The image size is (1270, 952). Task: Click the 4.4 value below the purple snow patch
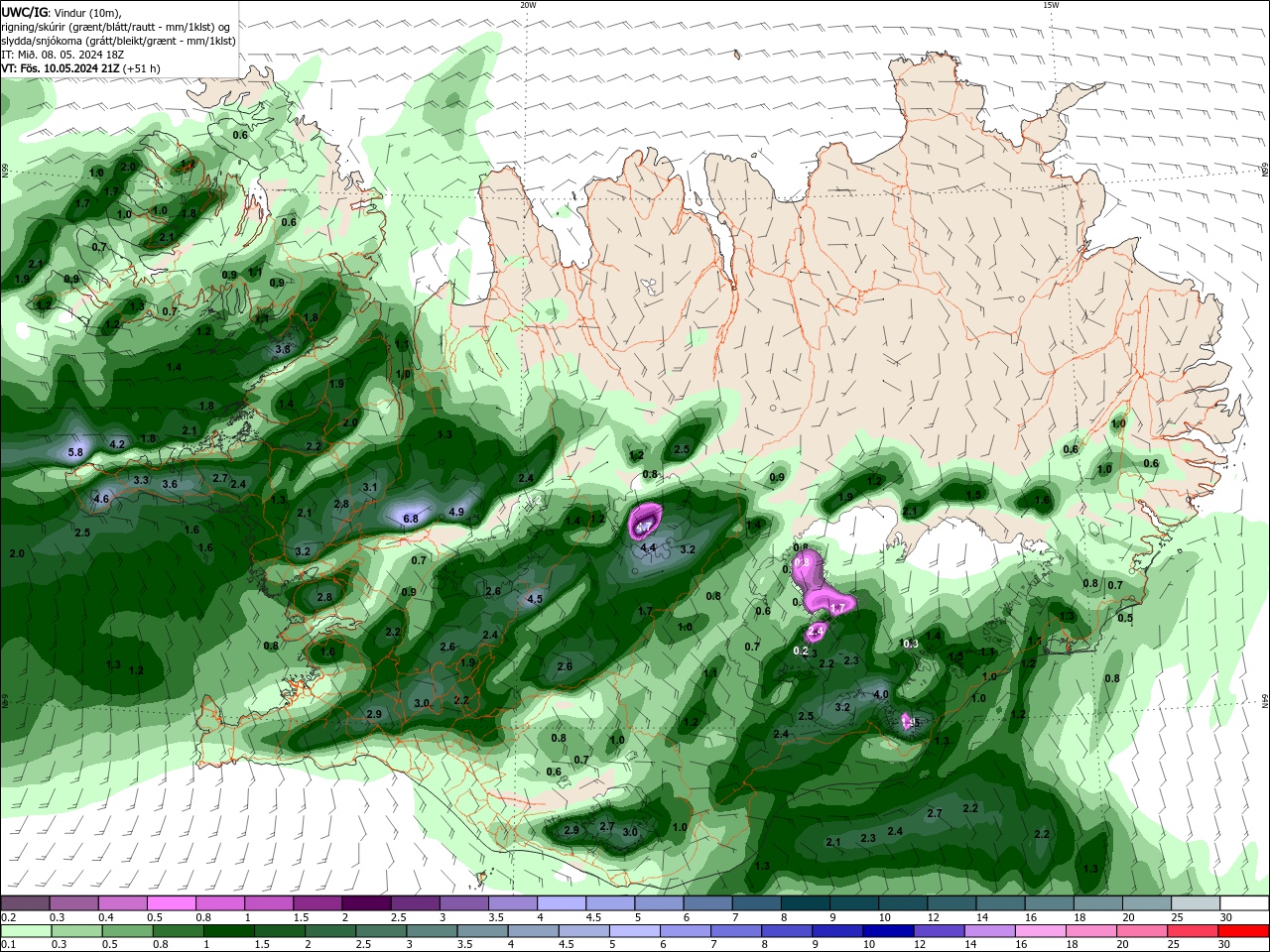tap(648, 547)
